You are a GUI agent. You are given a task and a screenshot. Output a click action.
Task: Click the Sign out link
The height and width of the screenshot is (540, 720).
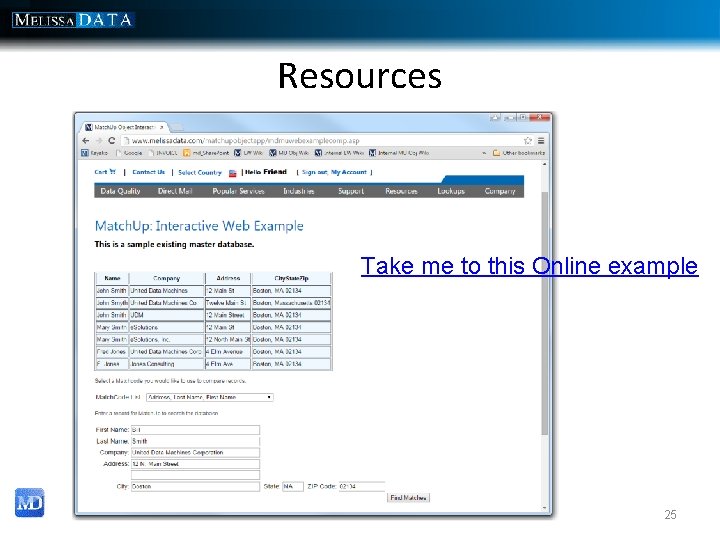[x=315, y=172]
